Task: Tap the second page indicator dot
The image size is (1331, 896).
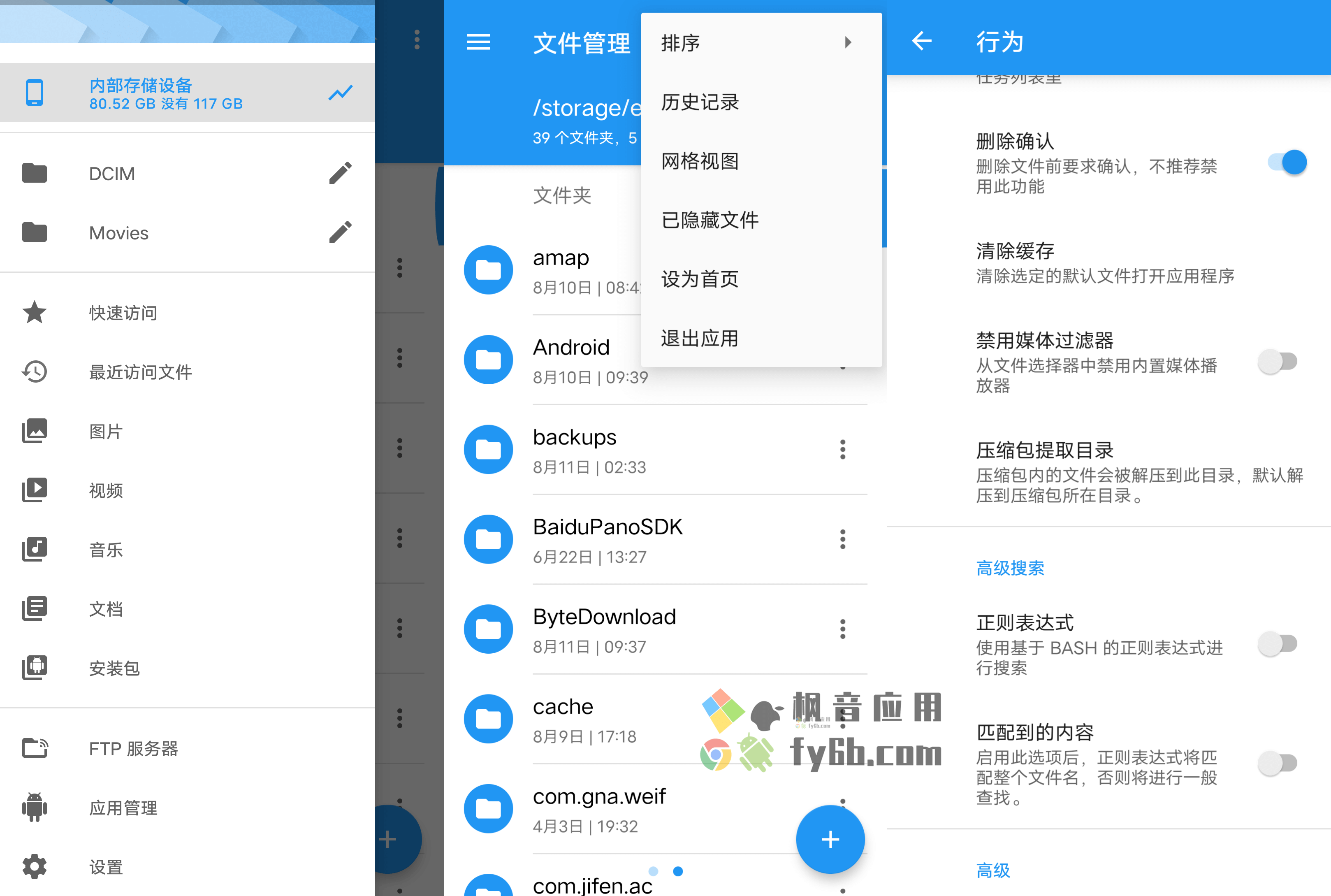Action: 678,871
